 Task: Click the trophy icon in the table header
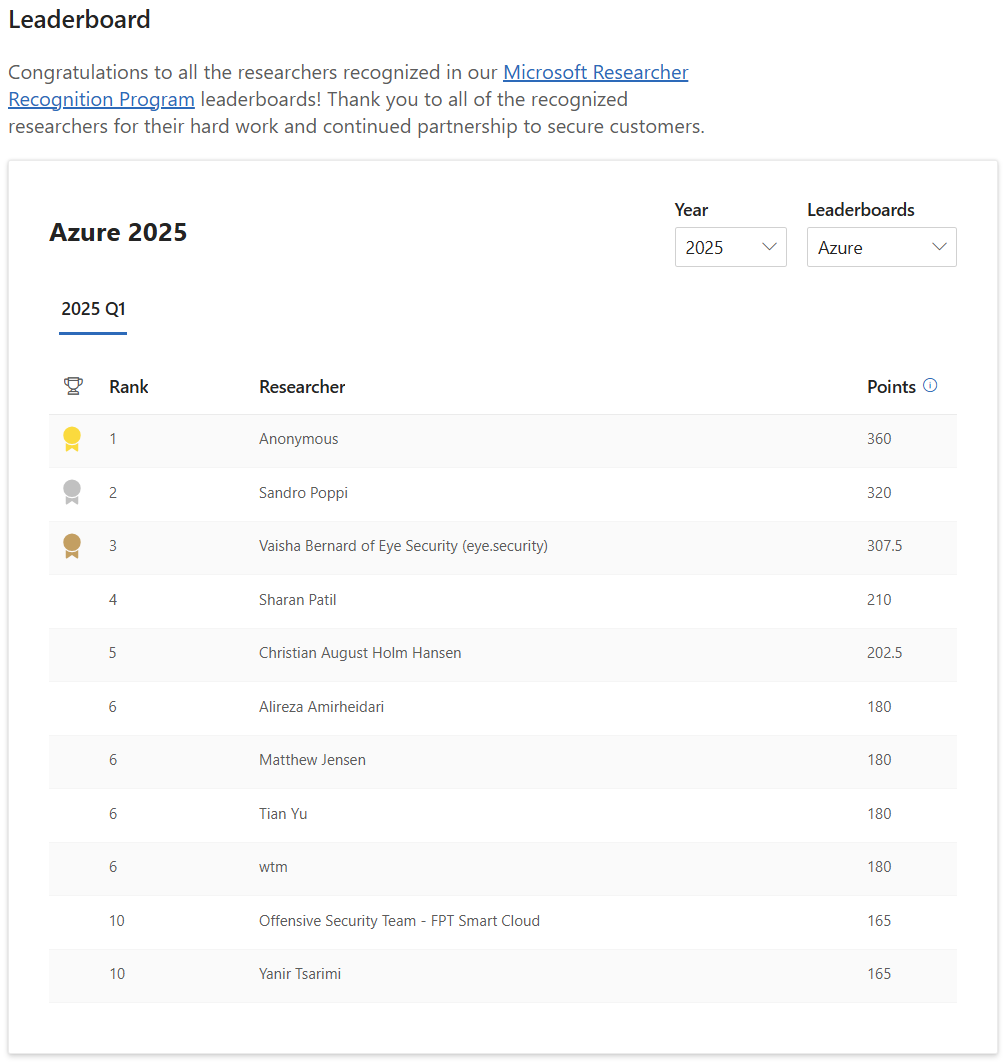pos(73,386)
